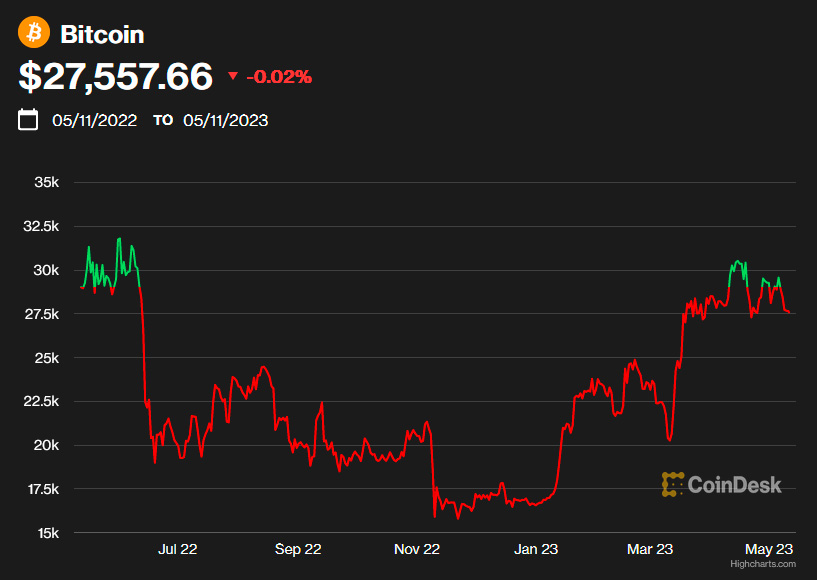Click the Jul 22 x-axis label

click(x=178, y=549)
